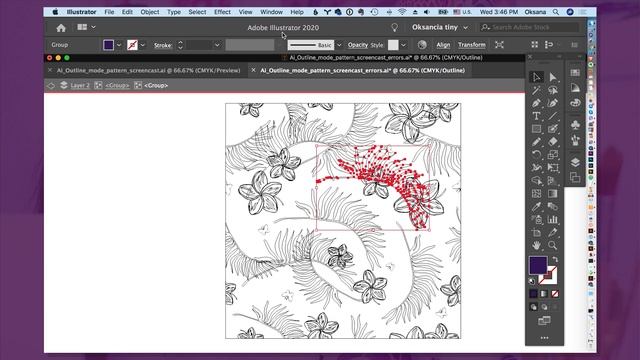The image size is (640, 360).
Task: Select the Shape Builder tool
Action: pyautogui.click(x=536, y=181)
